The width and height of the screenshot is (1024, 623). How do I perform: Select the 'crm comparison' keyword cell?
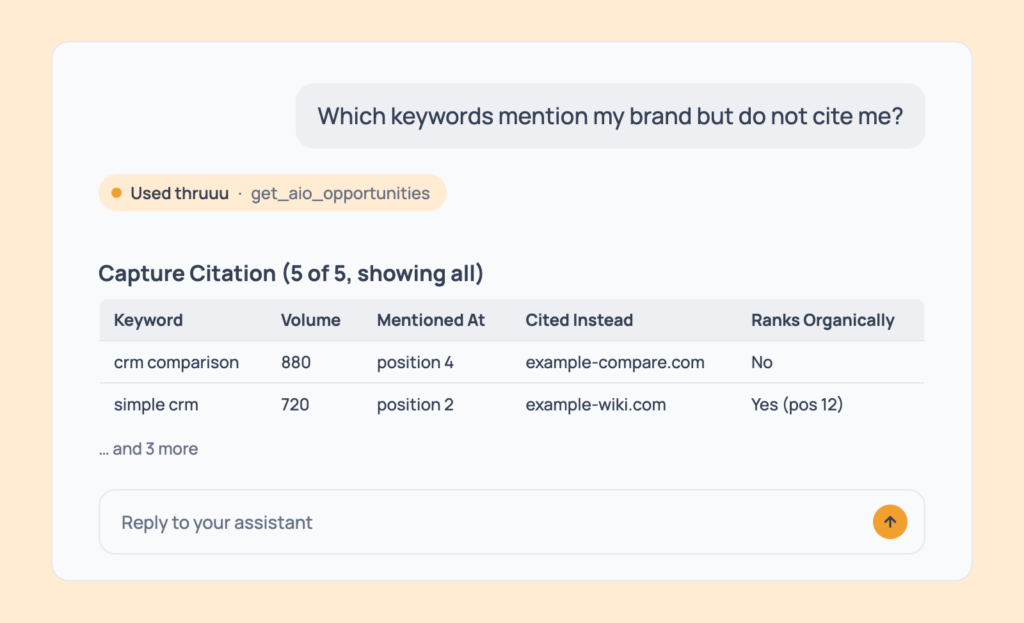(176, 362)
